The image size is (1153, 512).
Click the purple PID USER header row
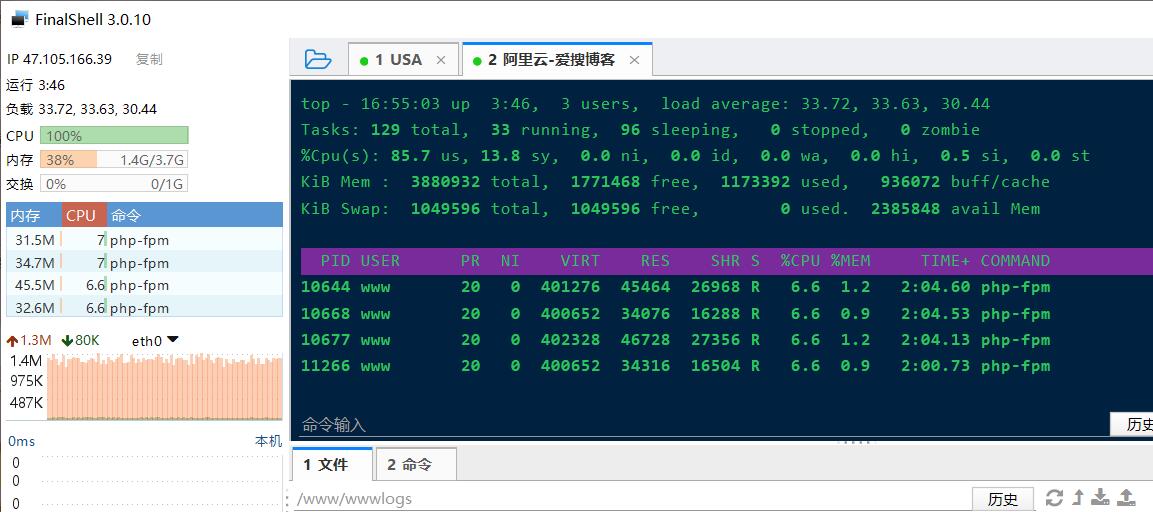point(727,260)
